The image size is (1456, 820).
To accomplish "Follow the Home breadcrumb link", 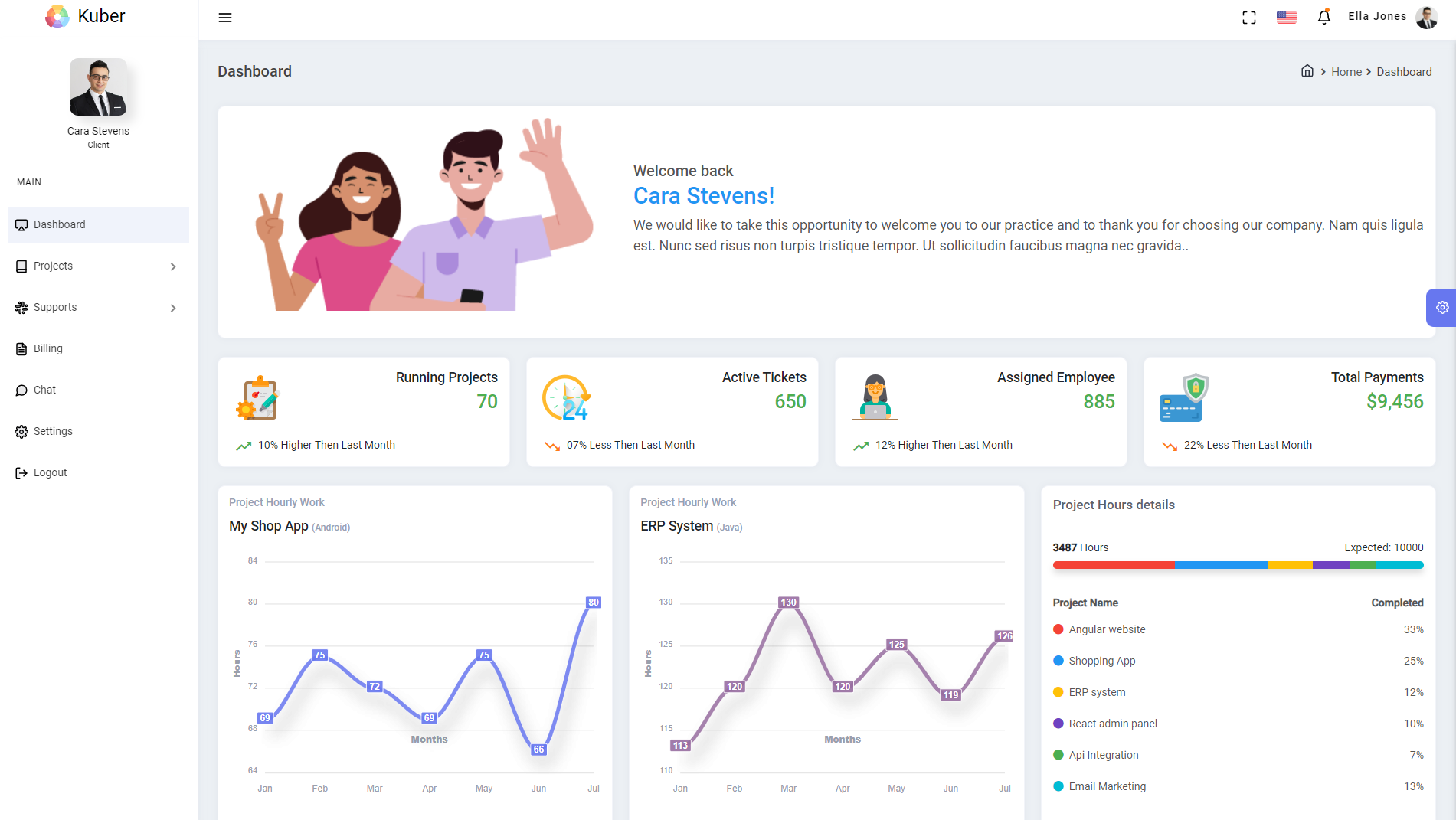I will tap(1346, 72).
